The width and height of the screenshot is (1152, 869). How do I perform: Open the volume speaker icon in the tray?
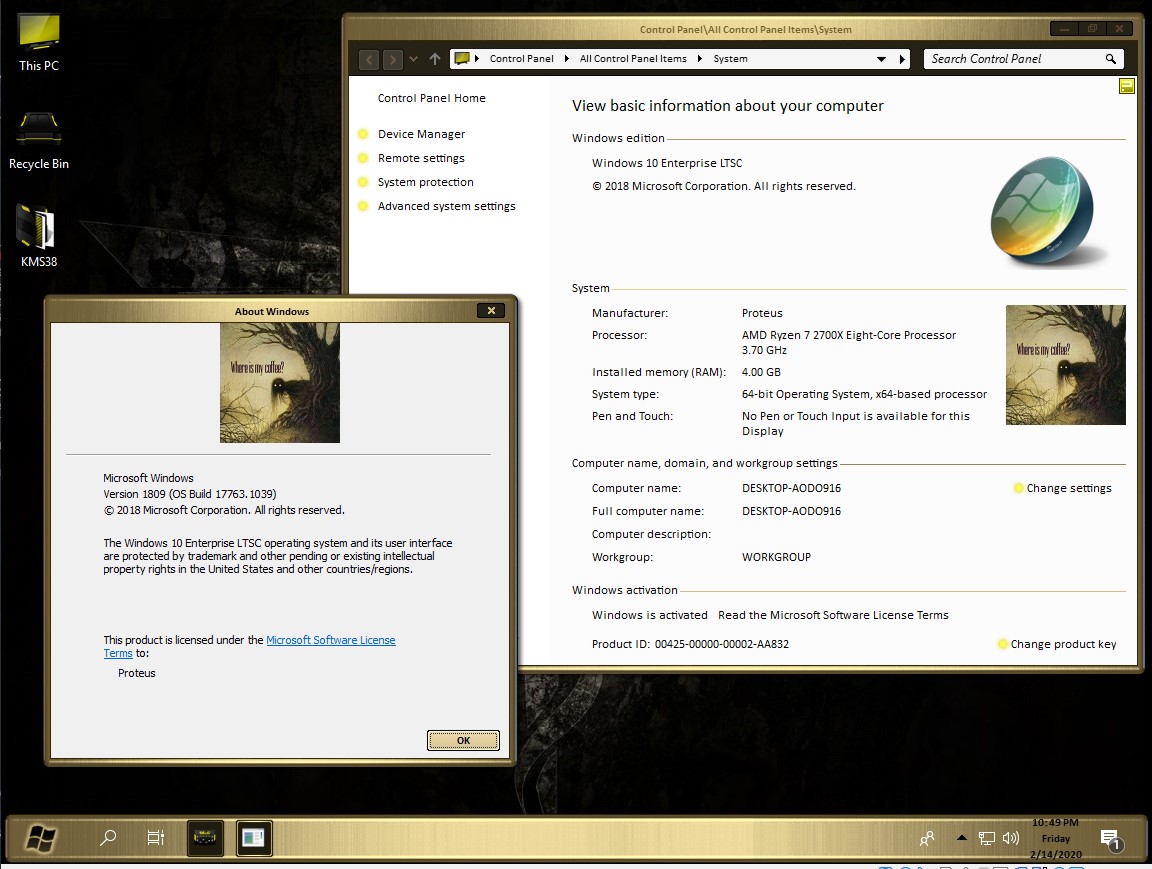click(1011, 838)
